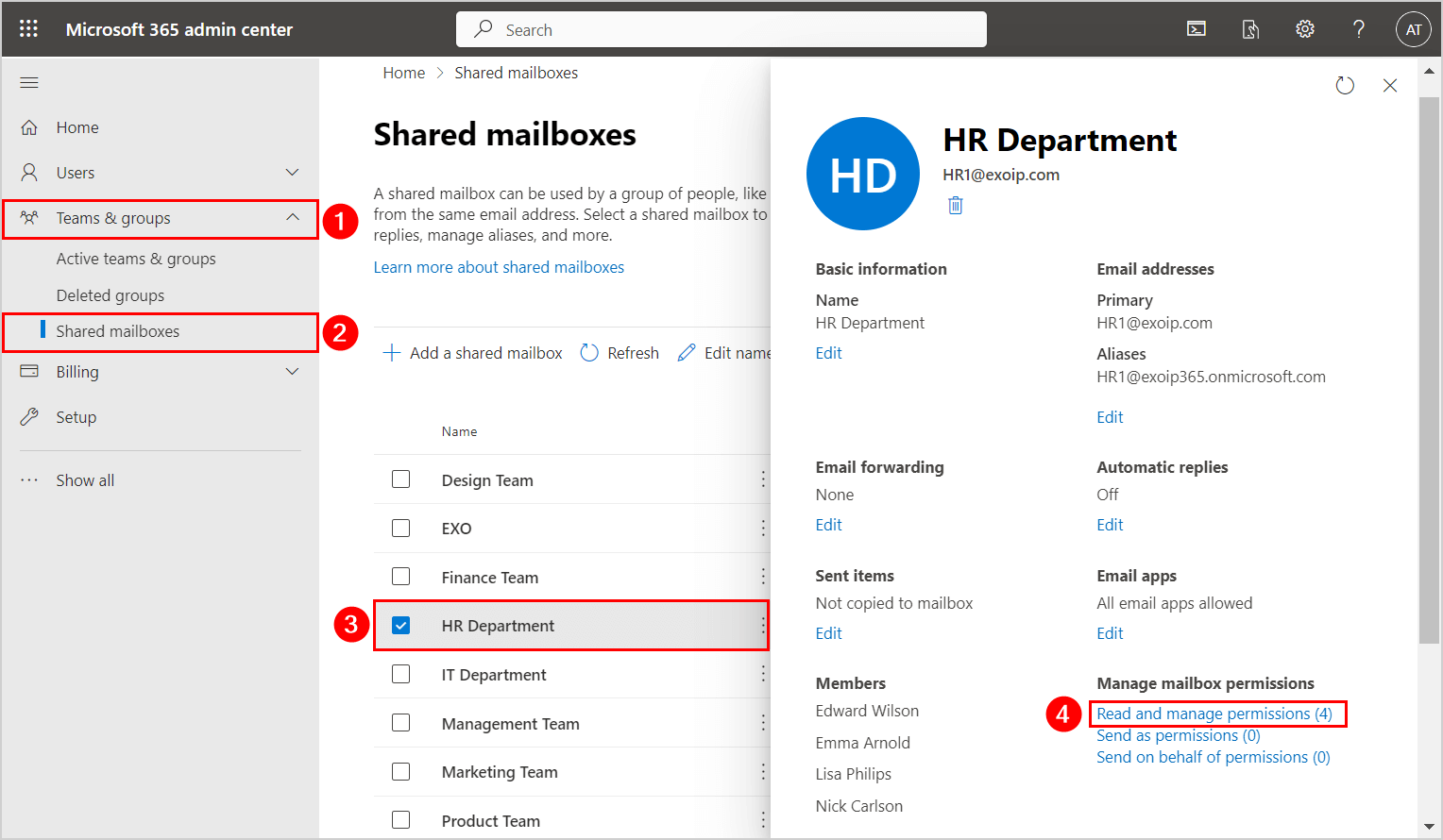Open Cloud Shell icon in header
Viewport: 1443px width, 840px height.
[x=1197, y=29]
